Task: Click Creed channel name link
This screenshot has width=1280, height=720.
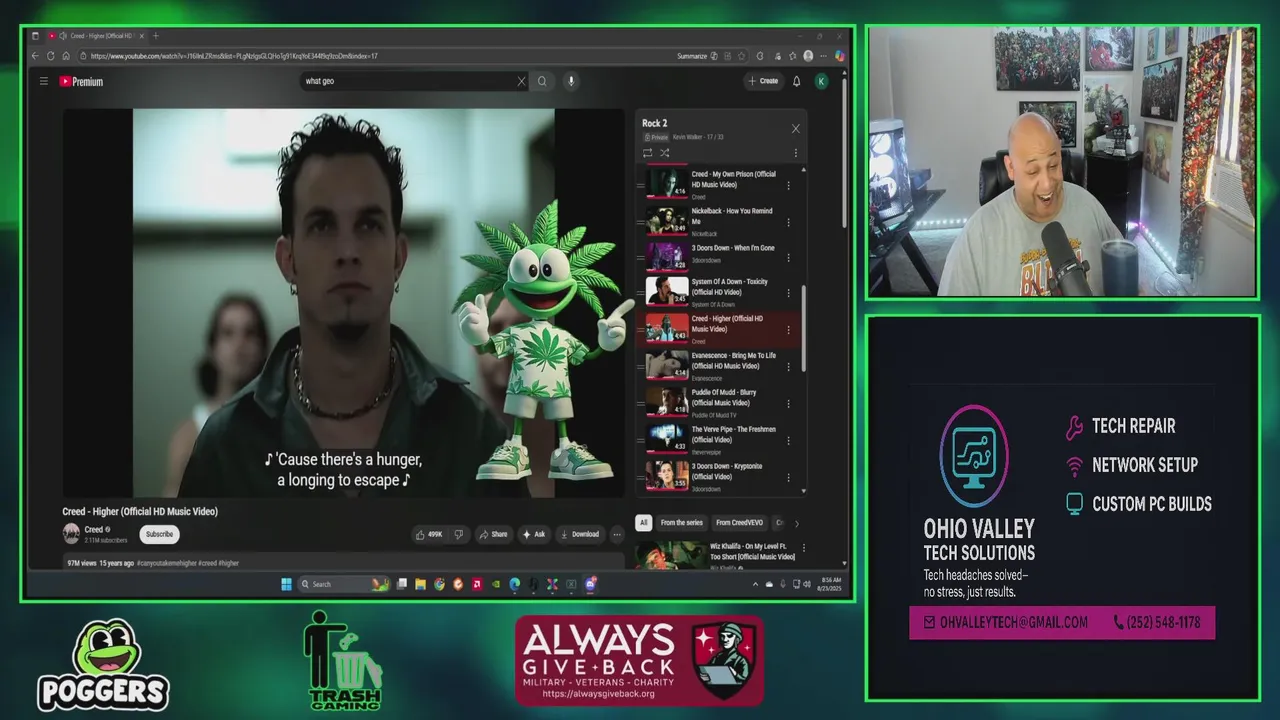Action: (93, 530)
